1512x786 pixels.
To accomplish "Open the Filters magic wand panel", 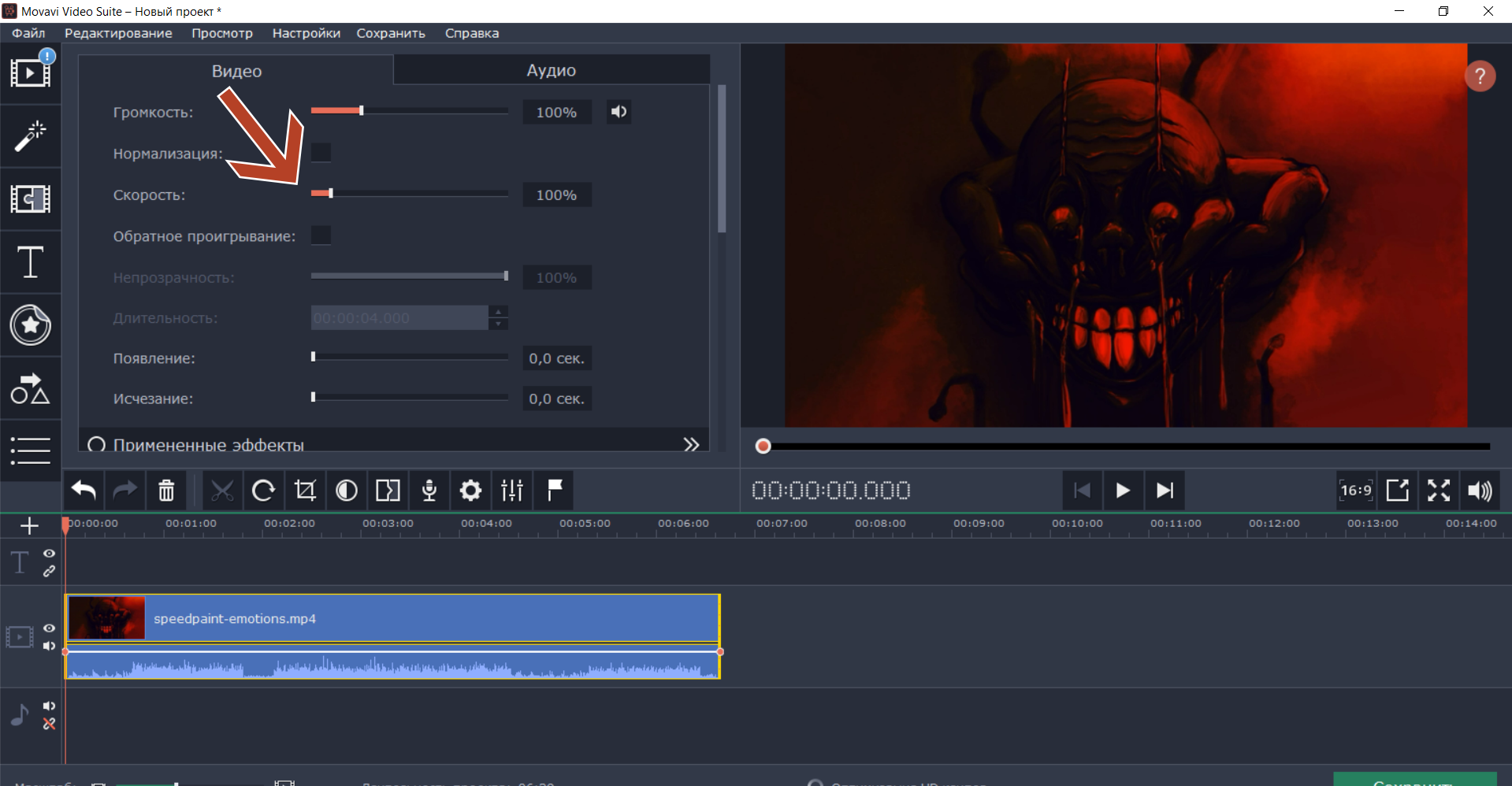I will 30,136.
